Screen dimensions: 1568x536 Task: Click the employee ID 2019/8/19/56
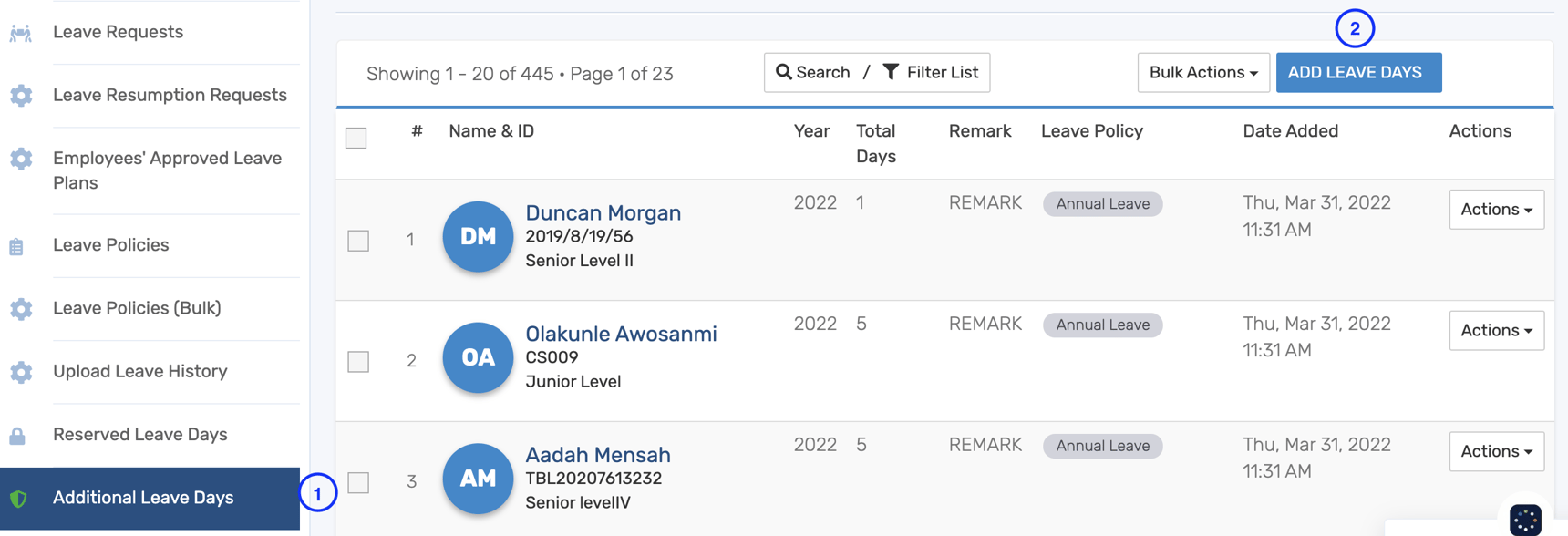pos(580,236)
